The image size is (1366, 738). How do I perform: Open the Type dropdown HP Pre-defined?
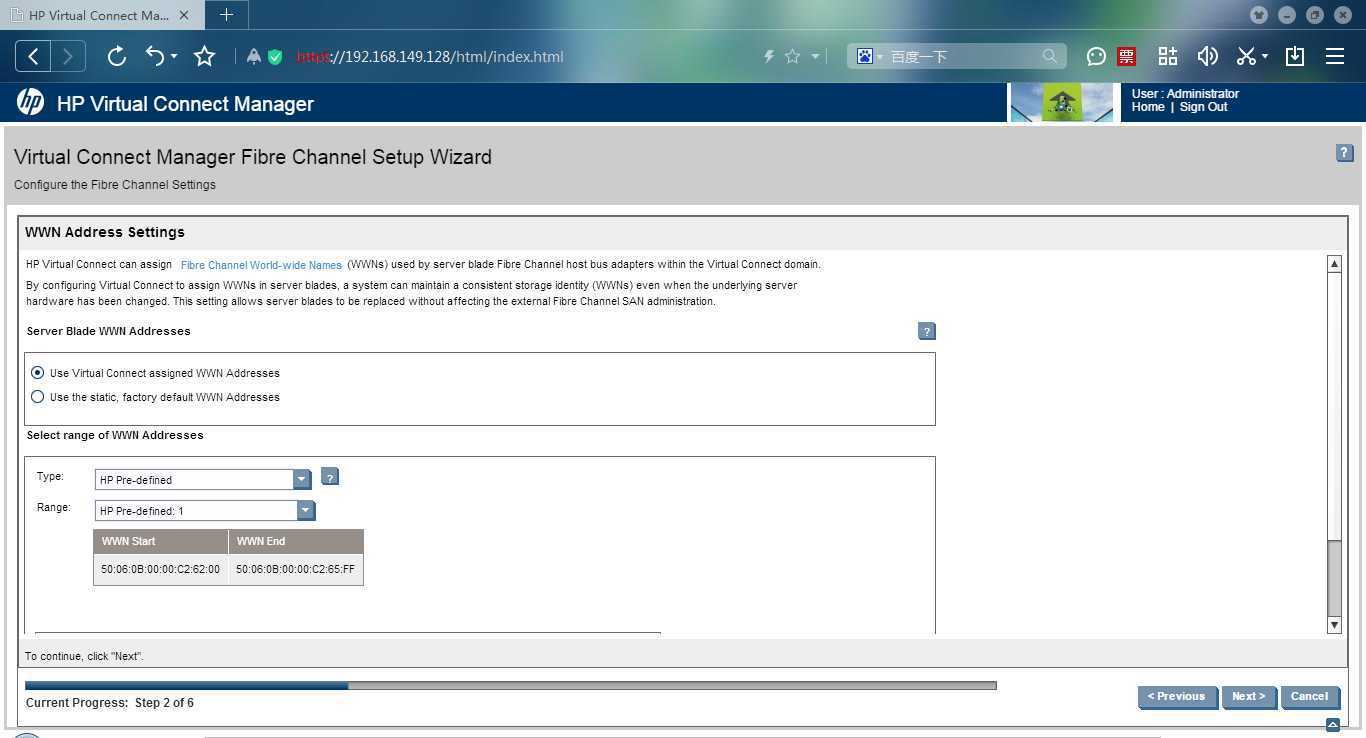203,479
